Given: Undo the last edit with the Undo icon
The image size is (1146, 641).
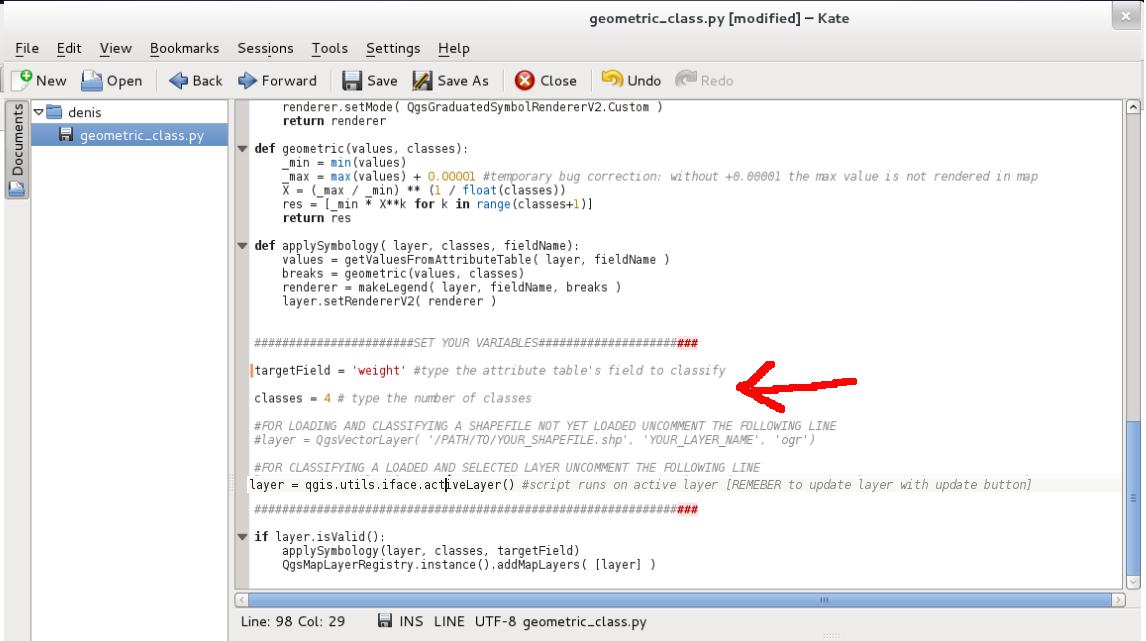Looking at the screenshot, I should [631, 80].
